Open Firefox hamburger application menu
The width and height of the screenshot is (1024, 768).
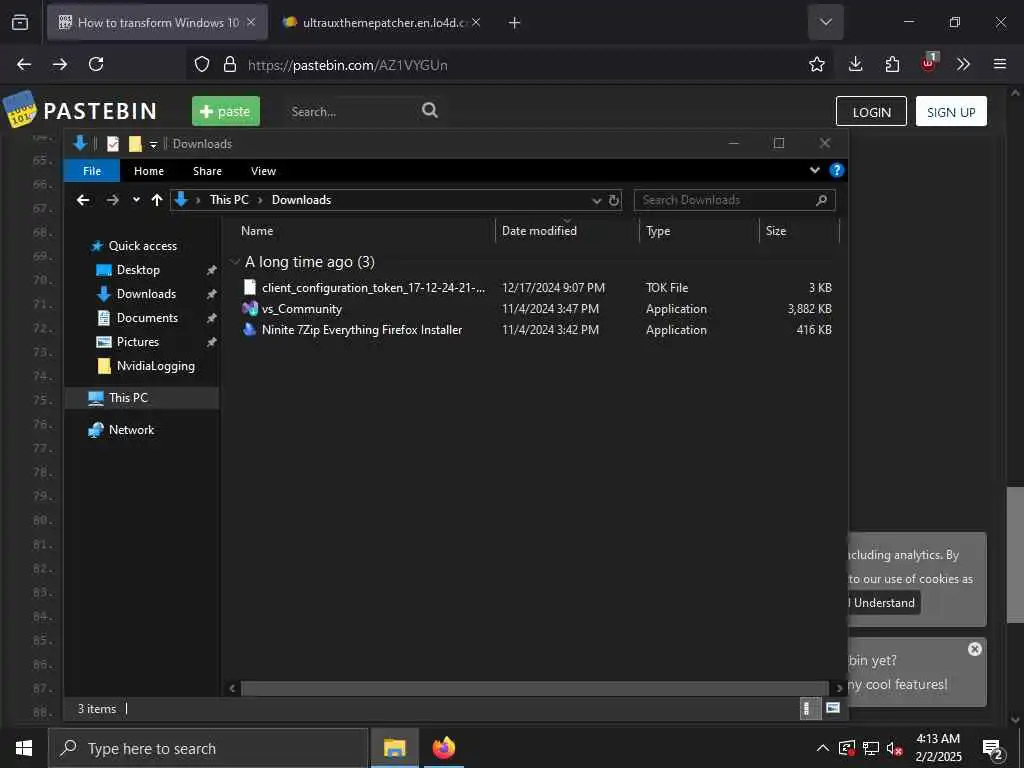click(1000, 64)
